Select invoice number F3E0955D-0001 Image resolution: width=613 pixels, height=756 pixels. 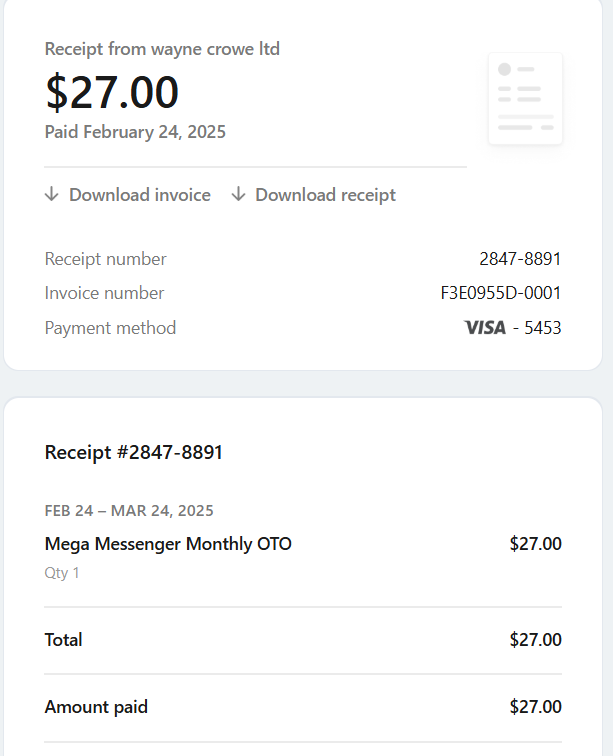[500, 293]
